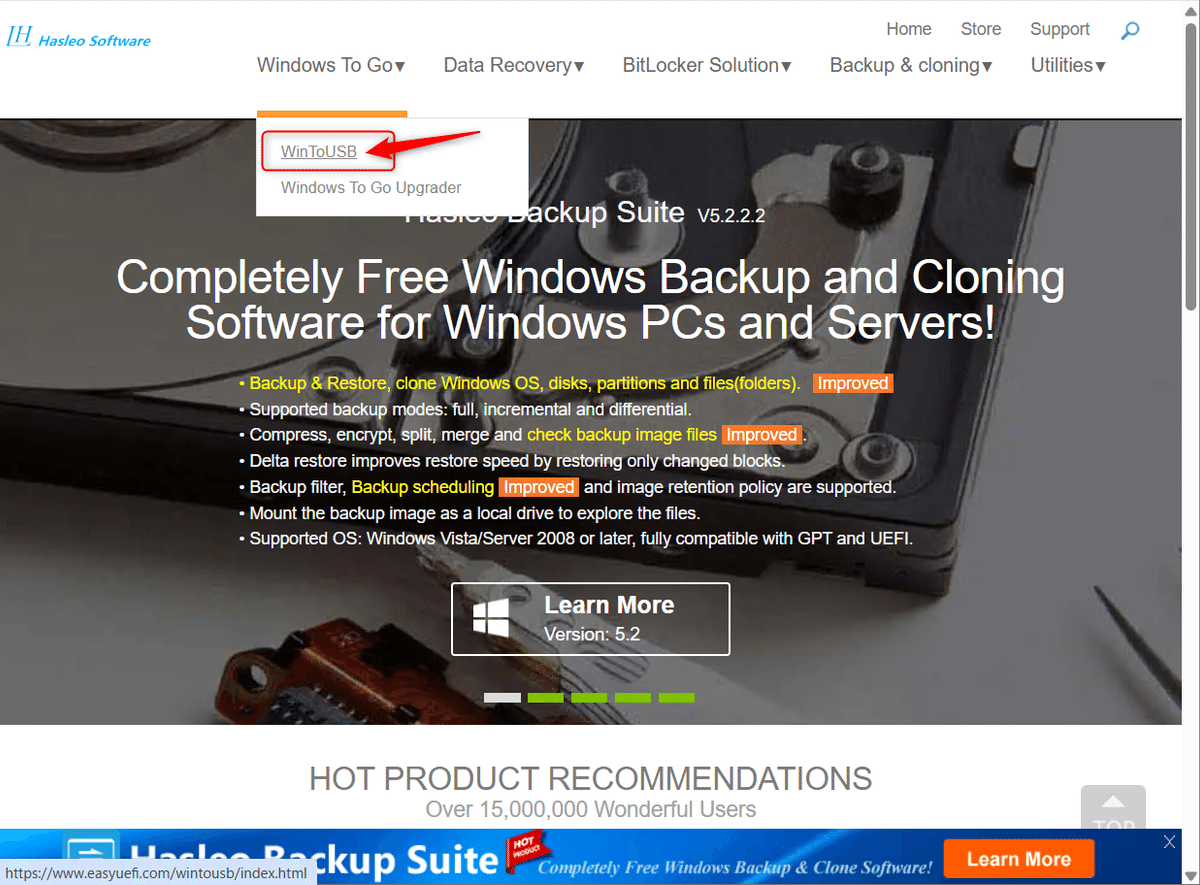1200x885 pixels.
Task: Open the search magnifier icon
Action: [1130, 30]
